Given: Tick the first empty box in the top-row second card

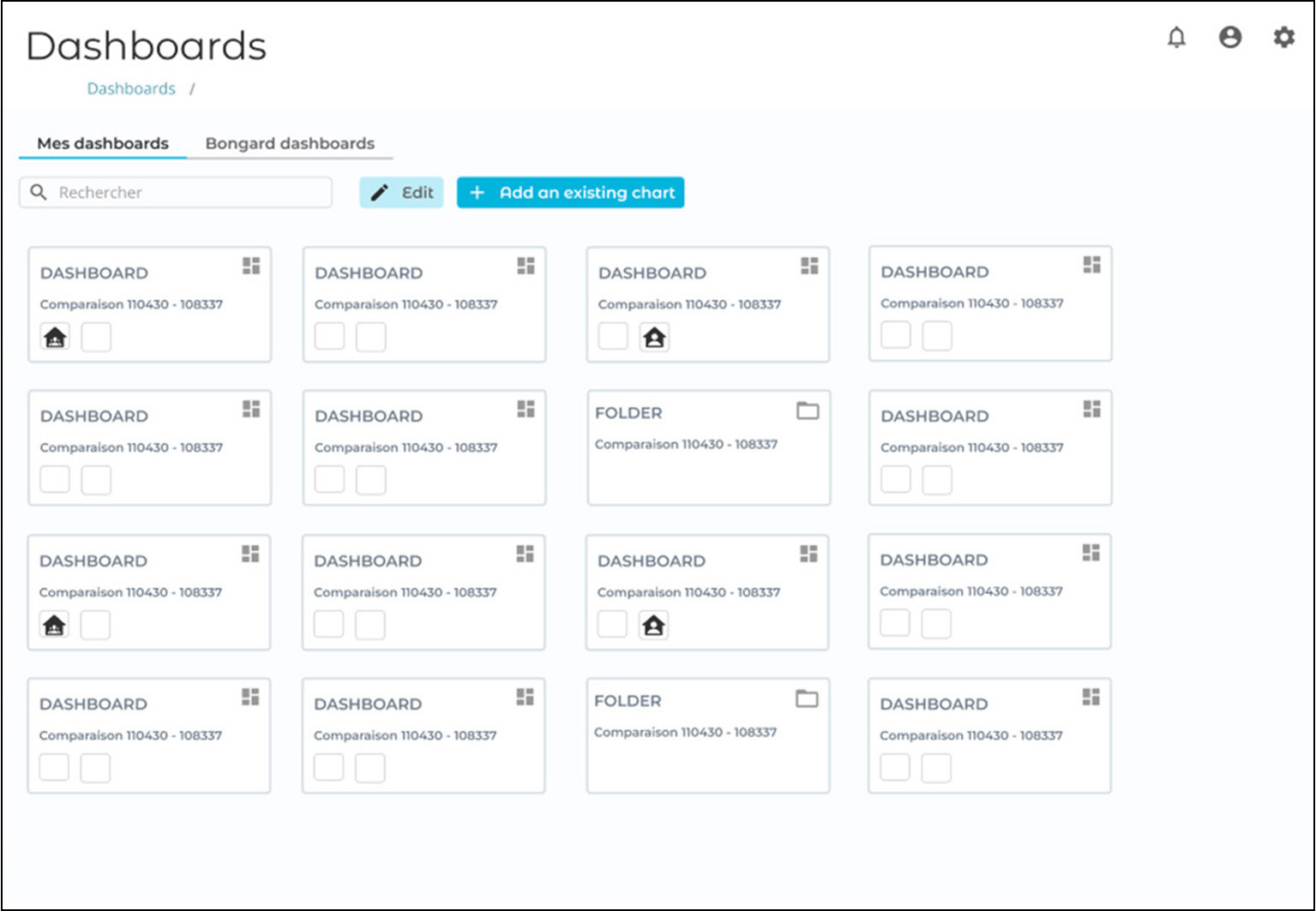Looking at the screenshot, I should click(330, 337).
